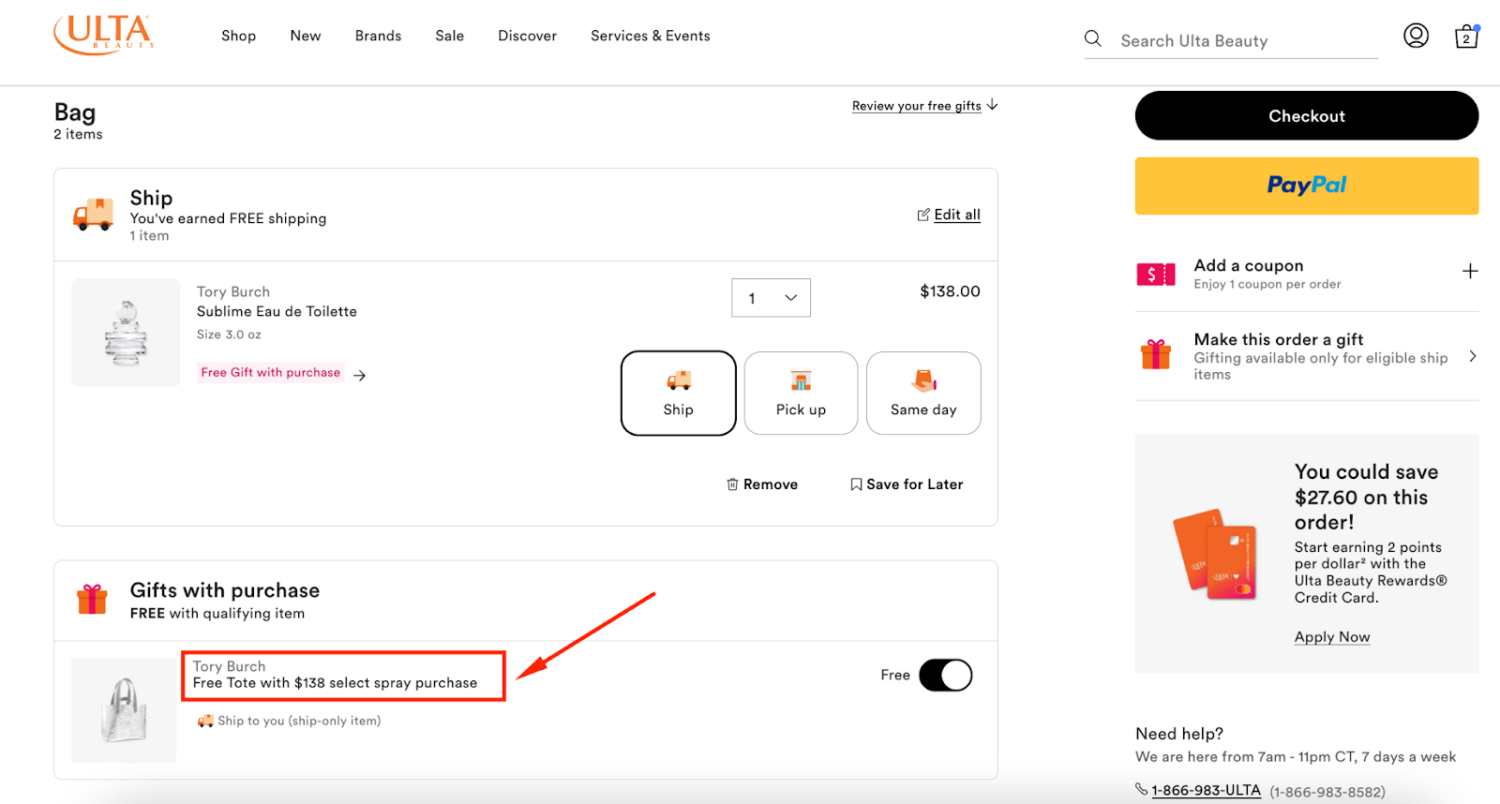Viewport: 1500px width, 804px height.
Task: Click the search magnifier icon
Action: click(1093, 39)
